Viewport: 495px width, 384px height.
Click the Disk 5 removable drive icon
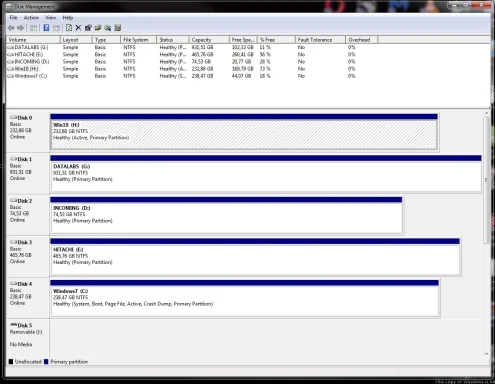click(x=13, y=325)
